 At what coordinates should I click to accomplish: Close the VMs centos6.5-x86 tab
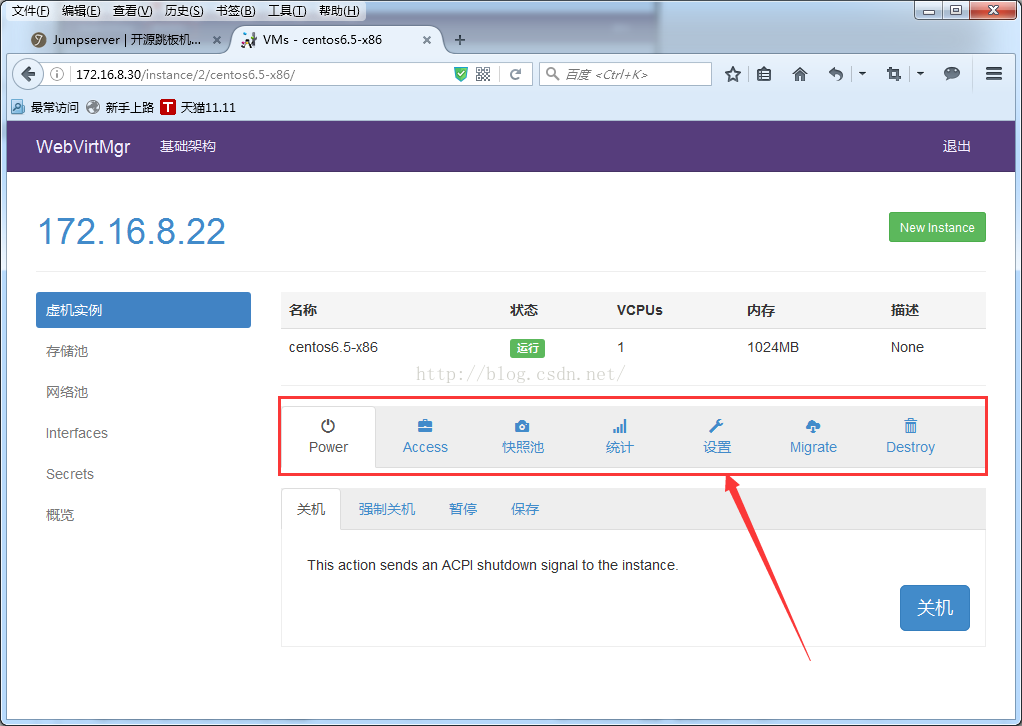427,40
